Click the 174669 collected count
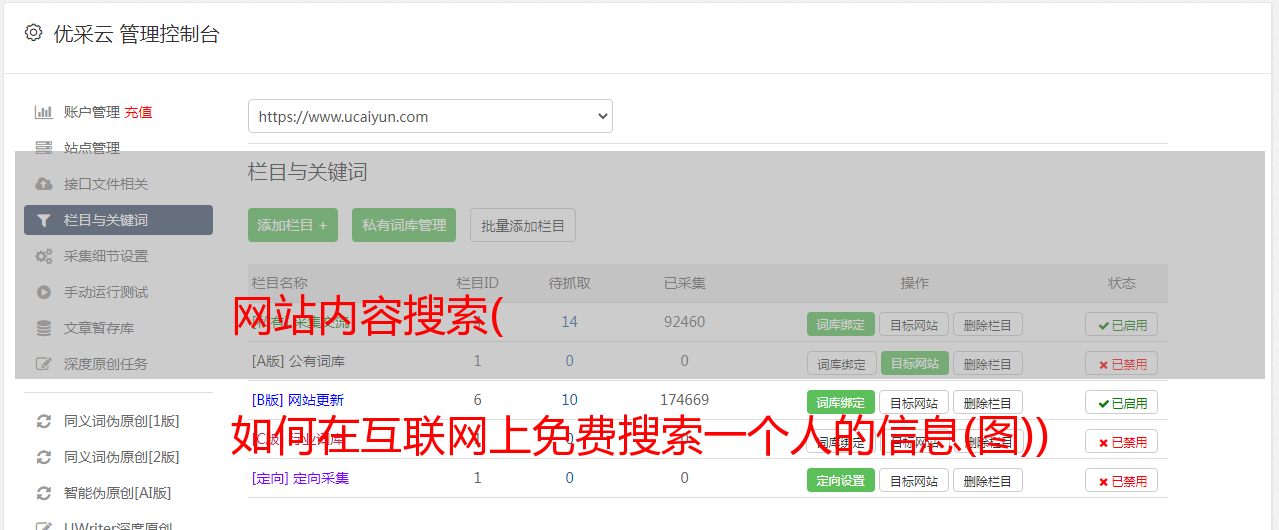 pyautogui.click(x=684, y=400)
